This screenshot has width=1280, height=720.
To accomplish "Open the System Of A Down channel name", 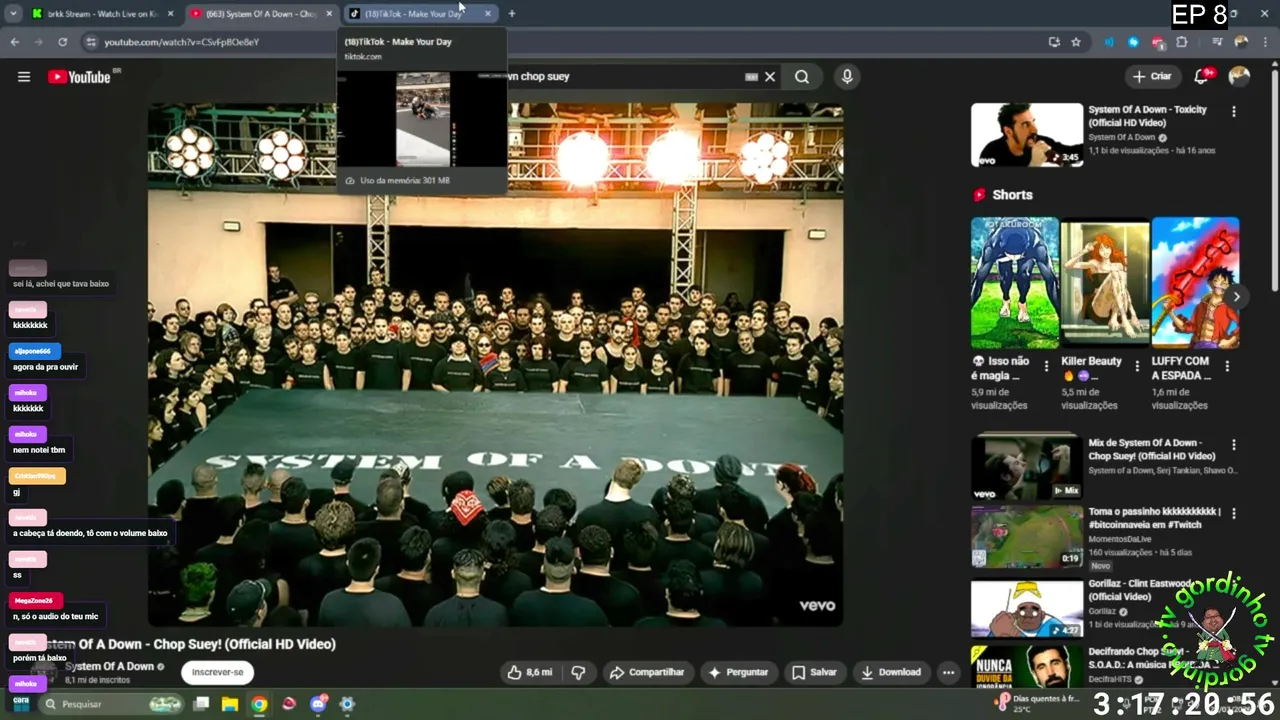I will point(109,666).
